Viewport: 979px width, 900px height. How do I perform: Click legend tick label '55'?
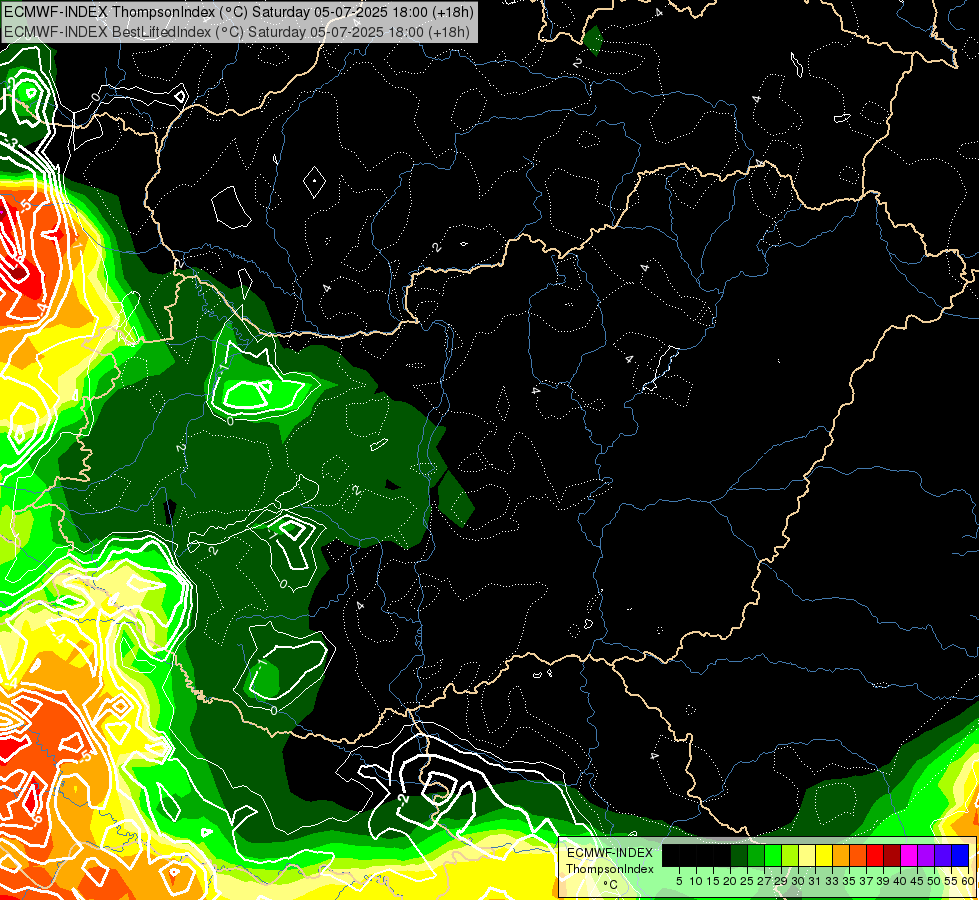(x=952, y=881)
